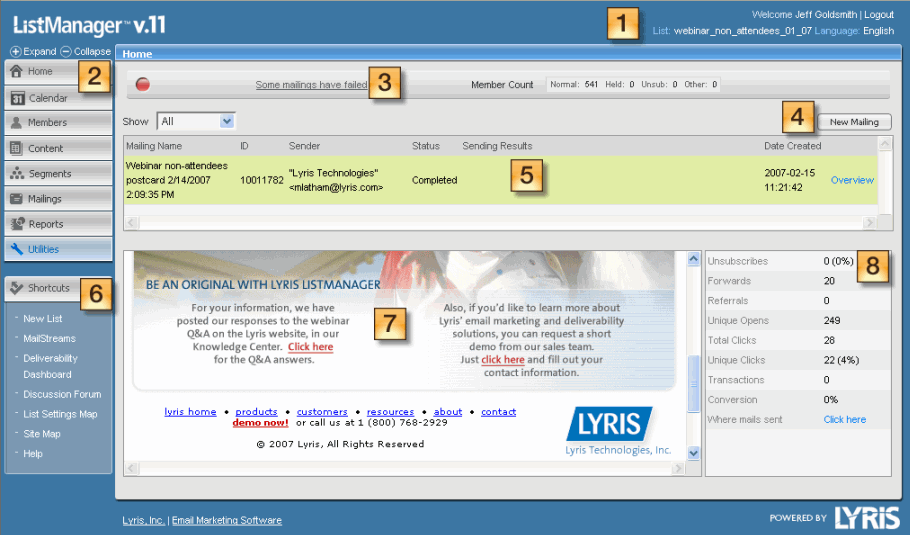The image size is (910, 535).
Task: Click the Reports icon in sidebar
Action: point(17,223)
